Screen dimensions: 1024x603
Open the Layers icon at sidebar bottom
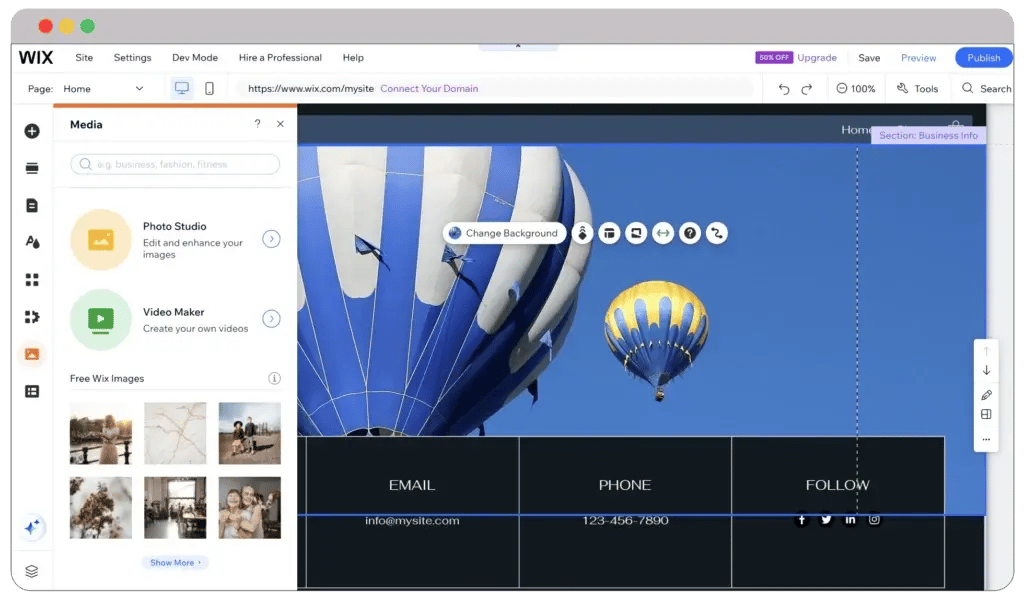coord(32,571)
